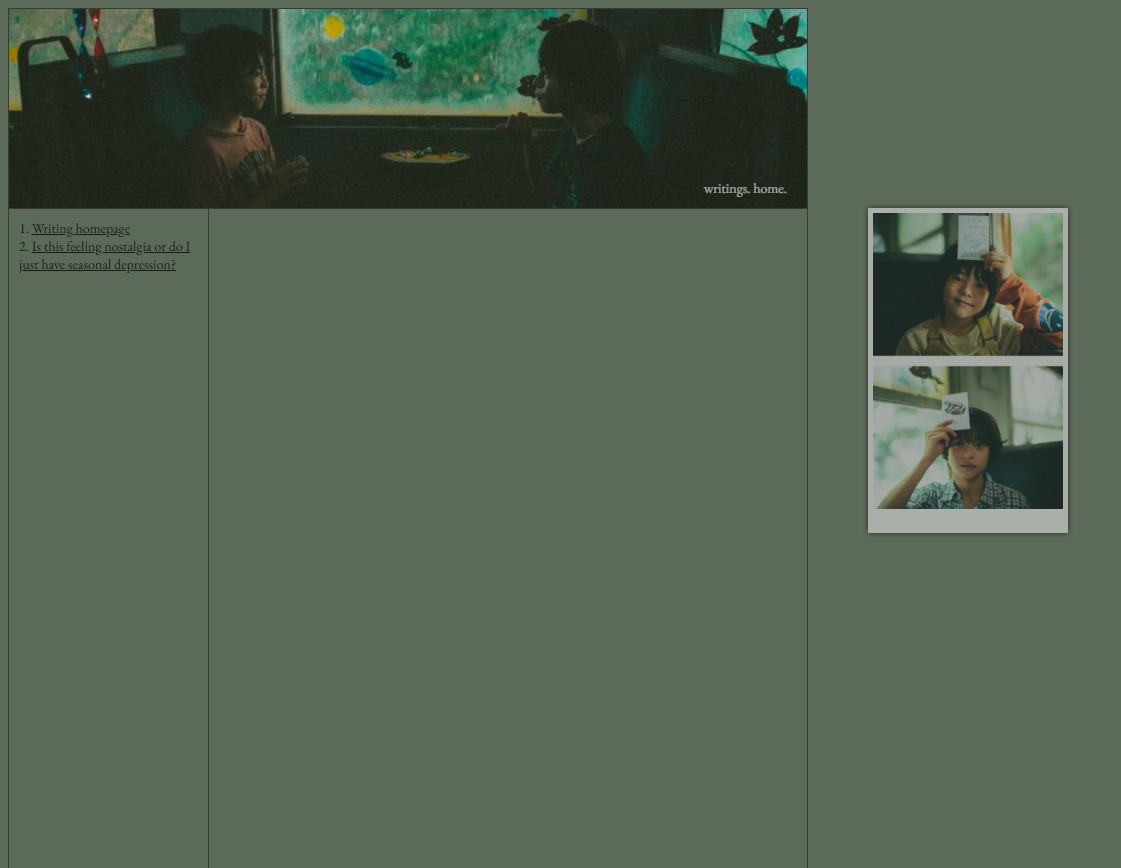Screen dimensions: 1121x868
Task: Click the card held up in bottom photo
Action: [x=956, y=408]
